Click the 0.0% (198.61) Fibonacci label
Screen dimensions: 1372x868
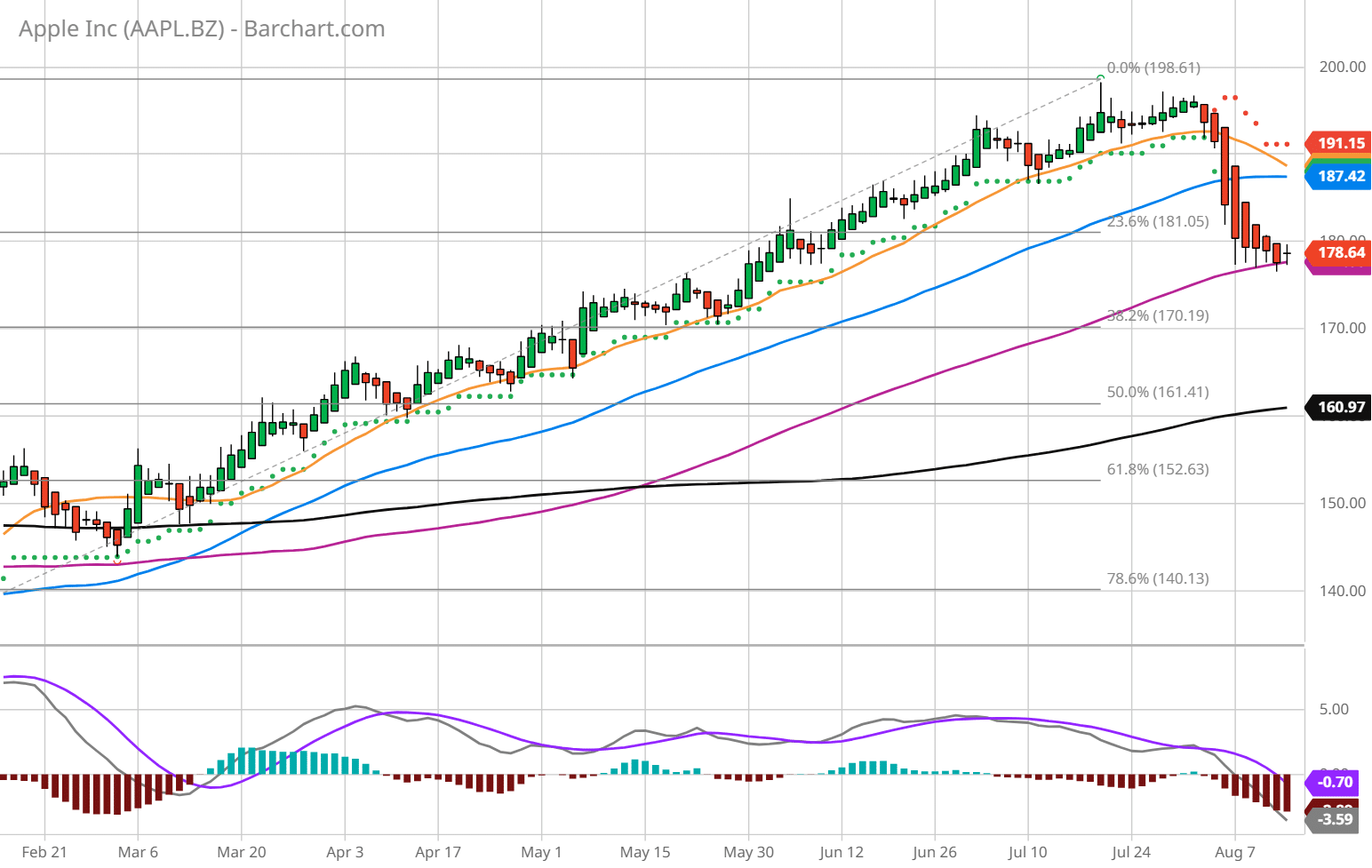(1153, 68)
